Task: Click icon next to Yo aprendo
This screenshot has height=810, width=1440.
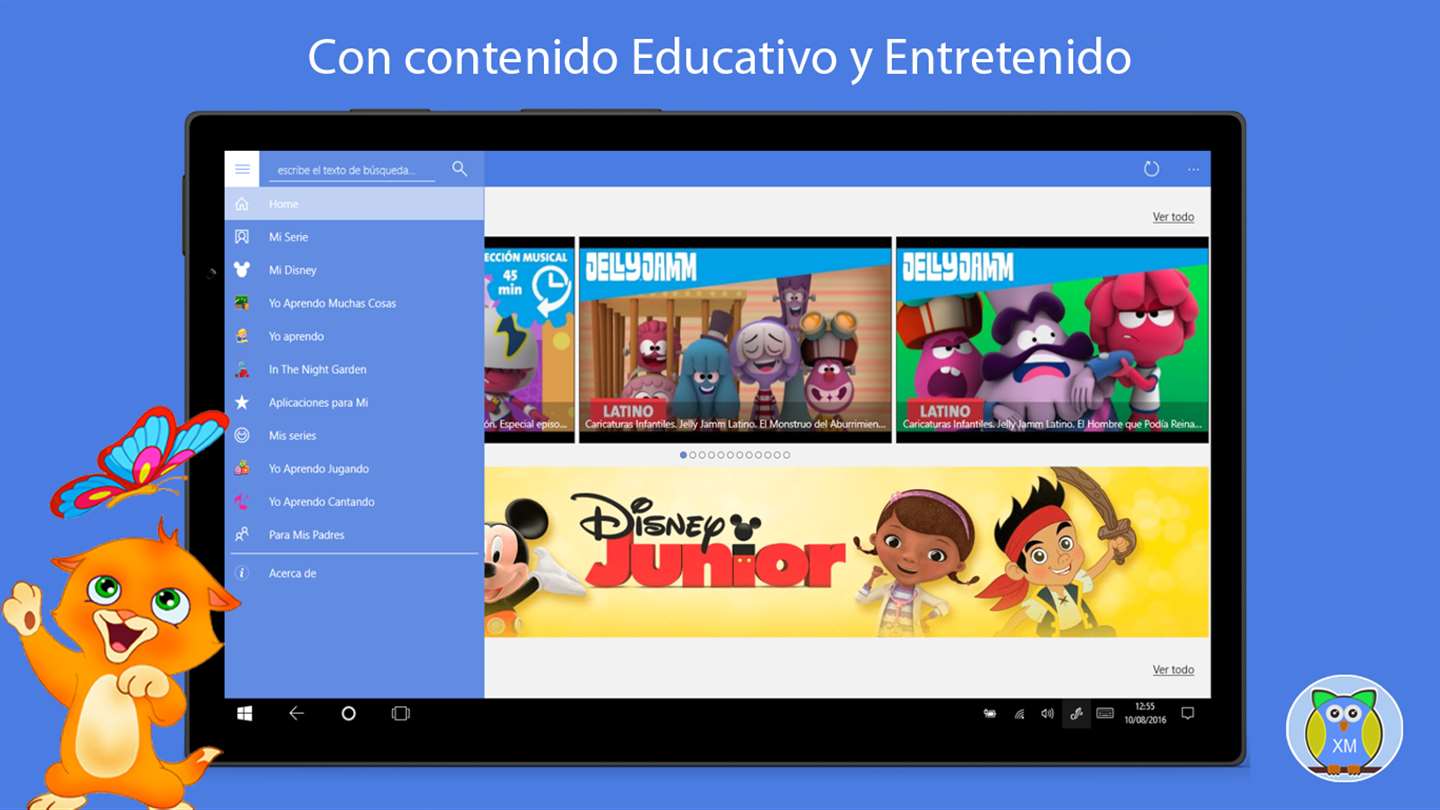Action: tap(242, 336)
